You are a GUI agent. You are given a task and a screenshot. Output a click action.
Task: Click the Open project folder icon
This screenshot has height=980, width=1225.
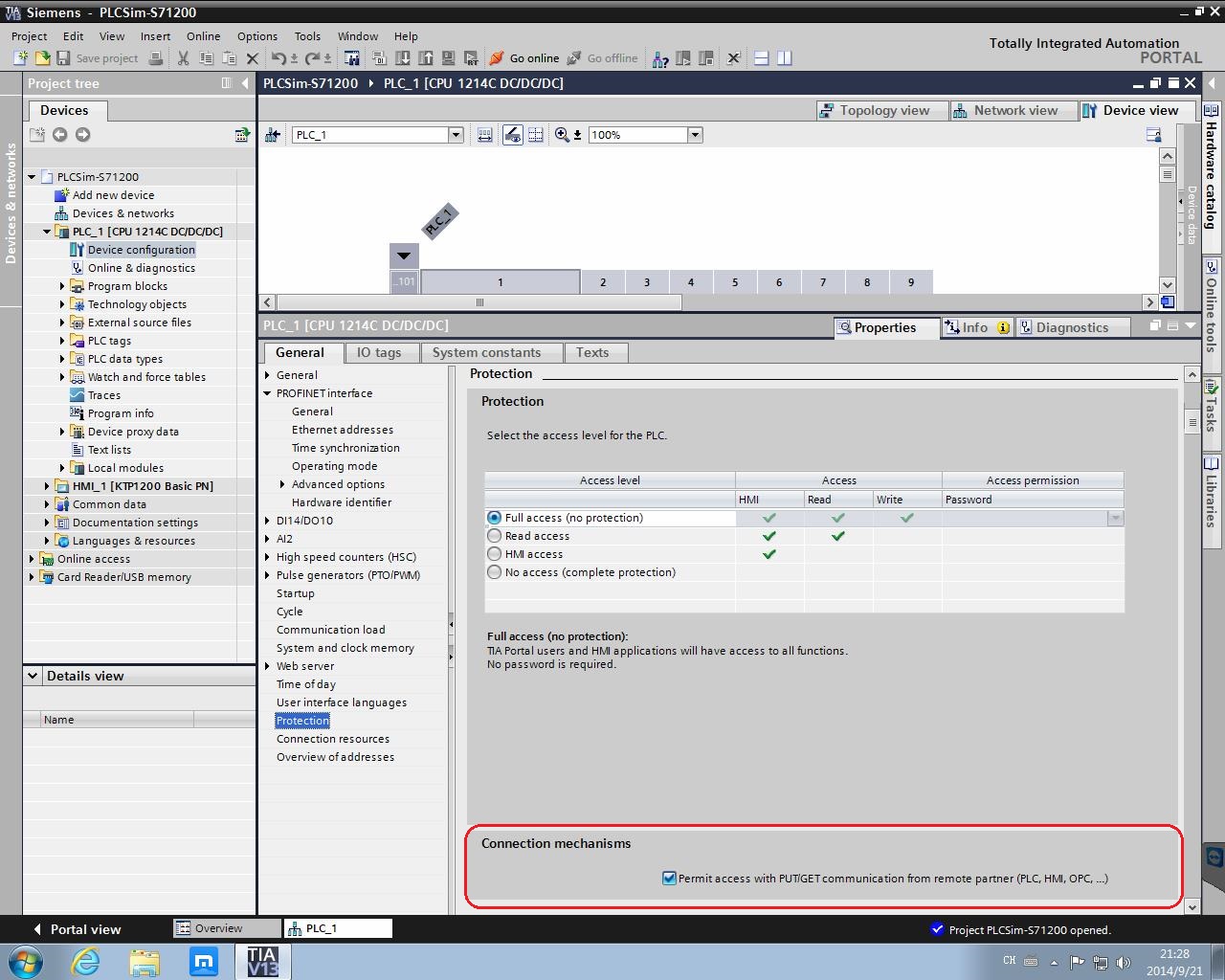40,58
